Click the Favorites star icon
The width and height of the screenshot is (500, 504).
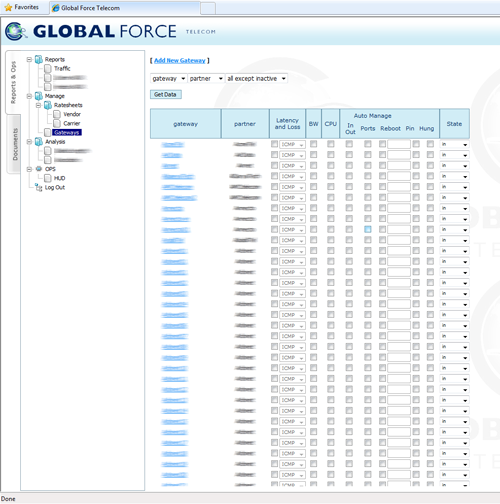click(8, 7)
